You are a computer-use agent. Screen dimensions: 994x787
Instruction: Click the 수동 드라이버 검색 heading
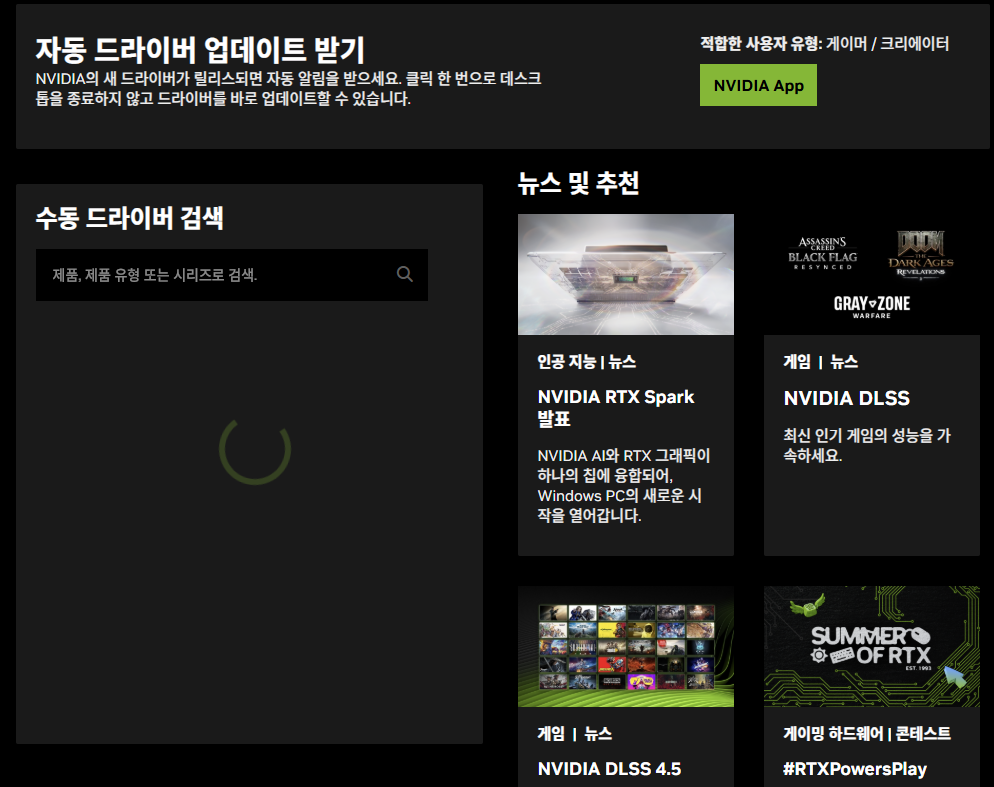129,218
